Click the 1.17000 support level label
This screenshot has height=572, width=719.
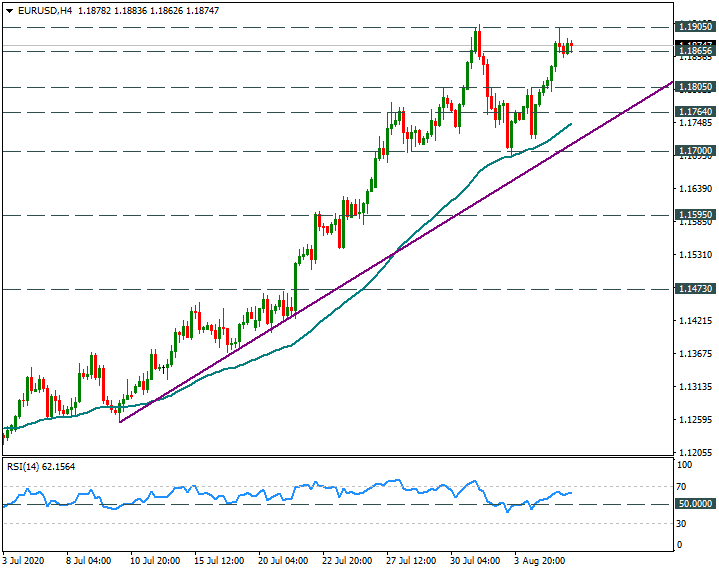click(x=694, y=151)
